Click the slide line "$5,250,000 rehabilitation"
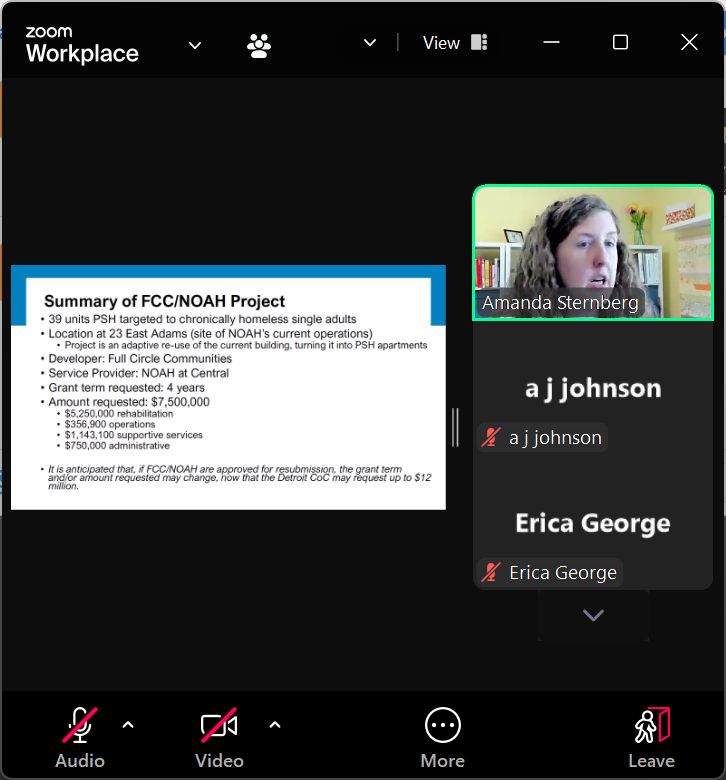Viewport: 726px width, 780px height. (x=119, y=413)
